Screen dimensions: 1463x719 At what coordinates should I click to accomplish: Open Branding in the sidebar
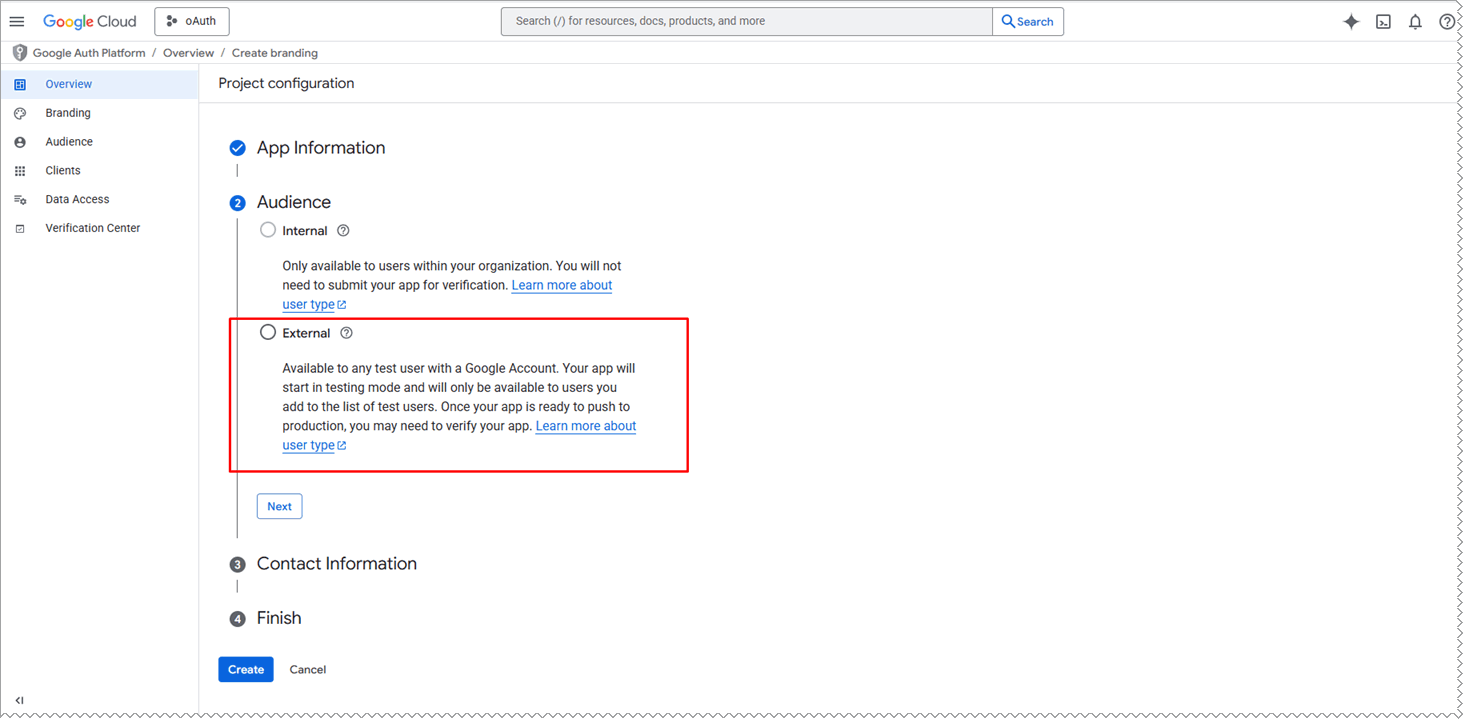click(x=99, y=113)
